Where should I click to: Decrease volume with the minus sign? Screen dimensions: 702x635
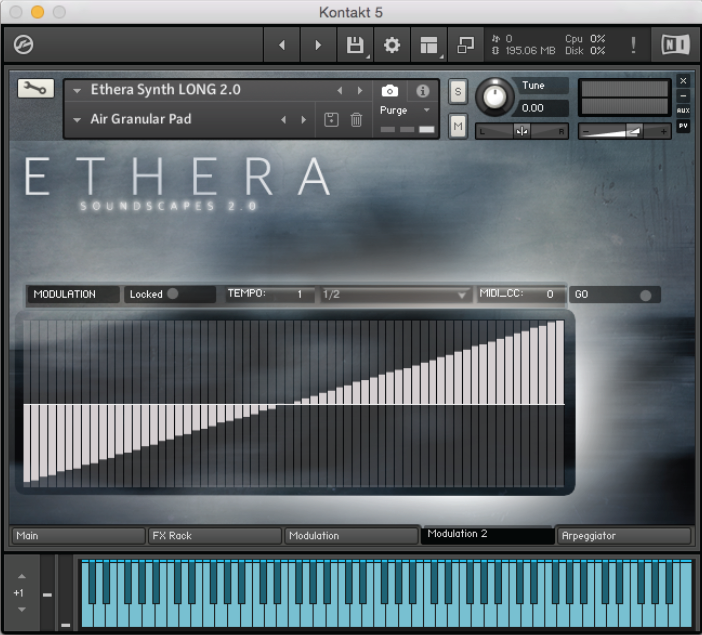click(586, 132)
